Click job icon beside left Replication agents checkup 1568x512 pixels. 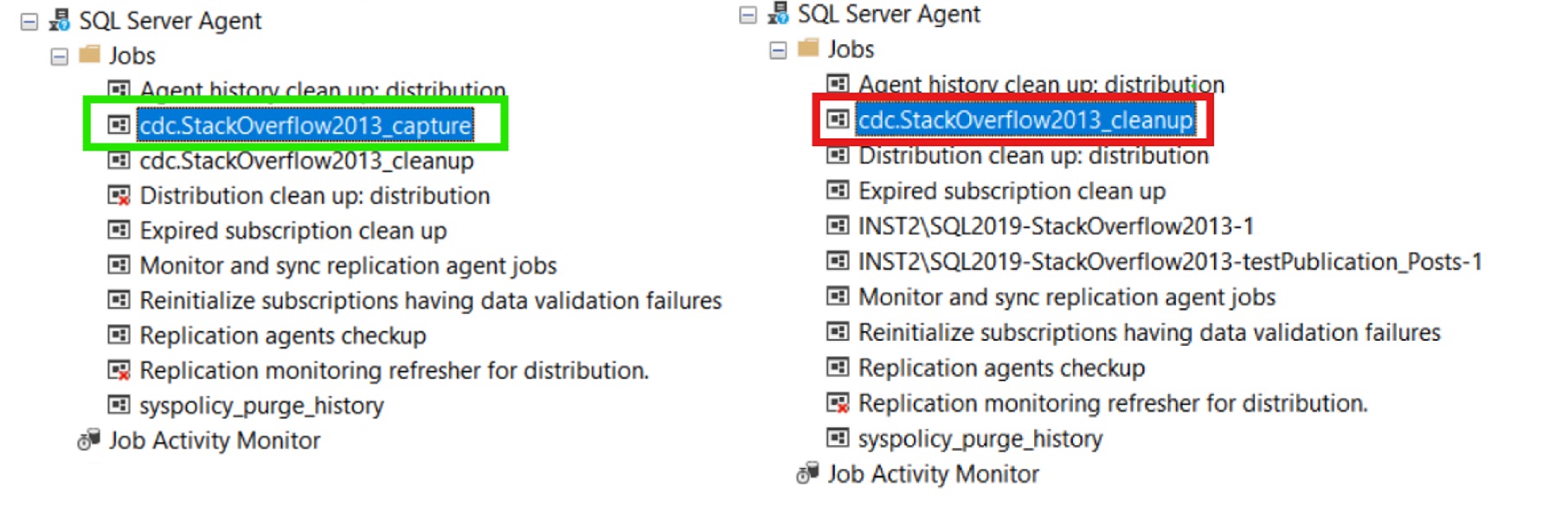click(119, 335)
